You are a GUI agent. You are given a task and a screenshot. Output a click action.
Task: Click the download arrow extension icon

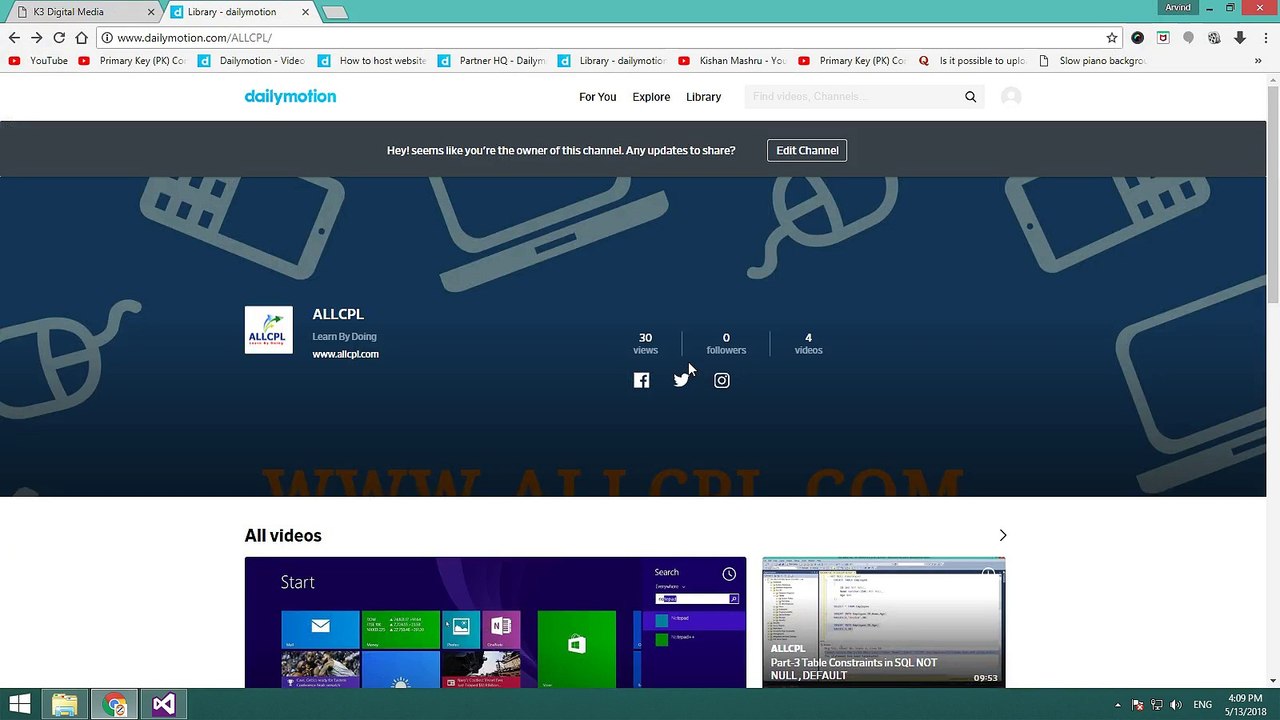pos(1240,38)
